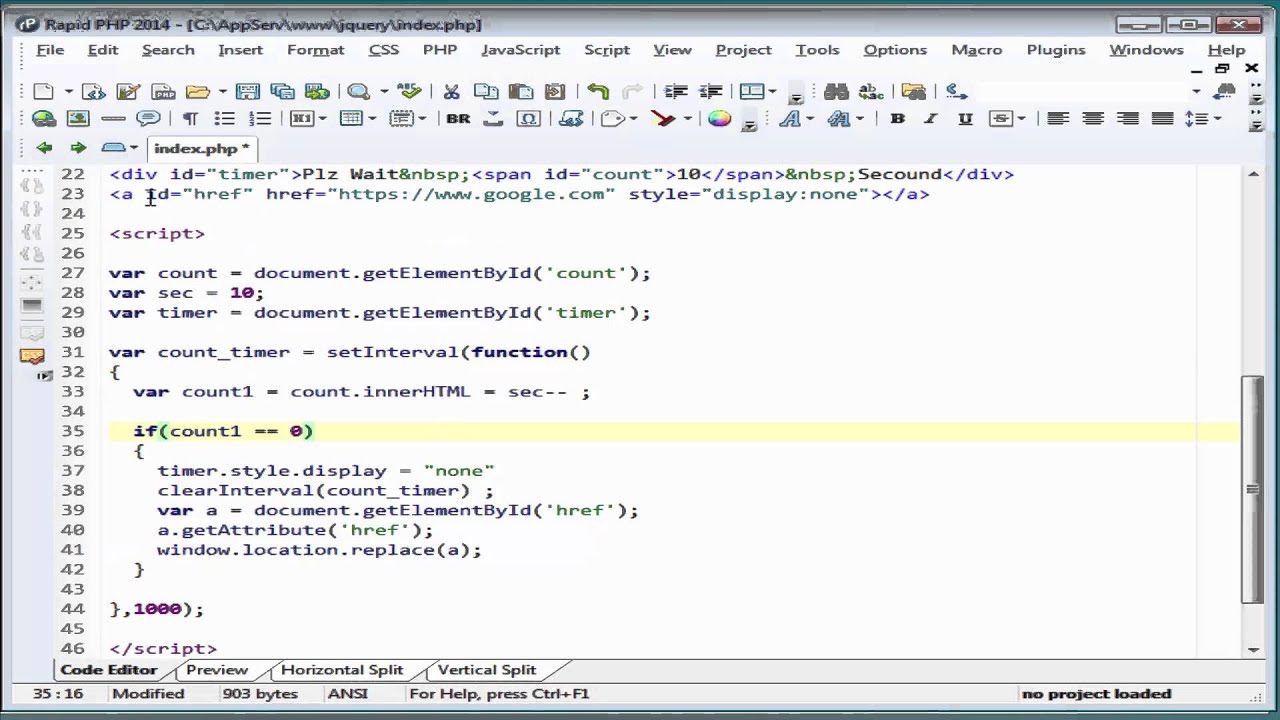Click "903 bytes" in status bar
Screen dimensions: 1280x720
click(260, 694)
